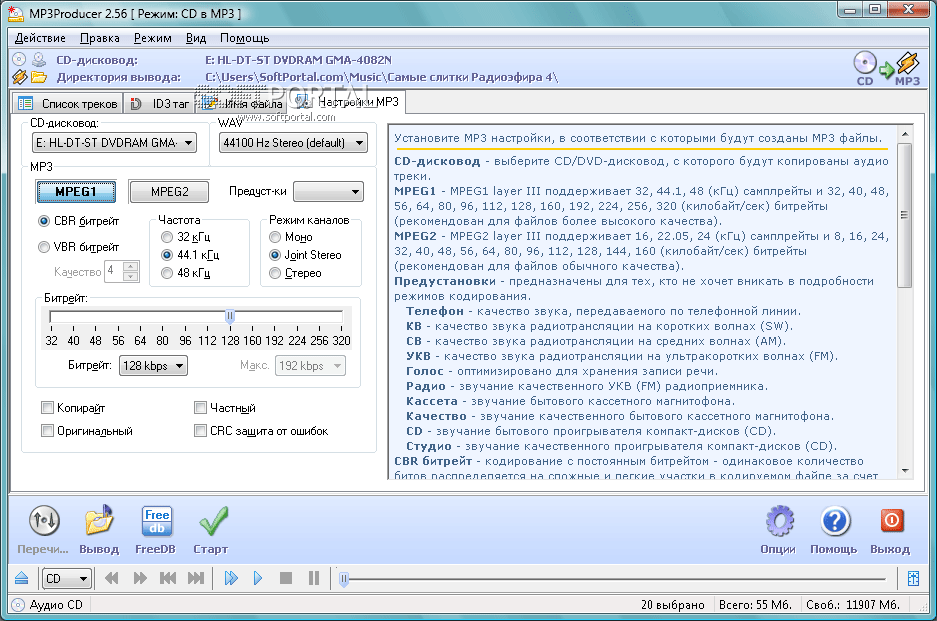937x621 pixels.
Task: Click the blue double-arrow play all button
Action: click(x=231, y=578)
